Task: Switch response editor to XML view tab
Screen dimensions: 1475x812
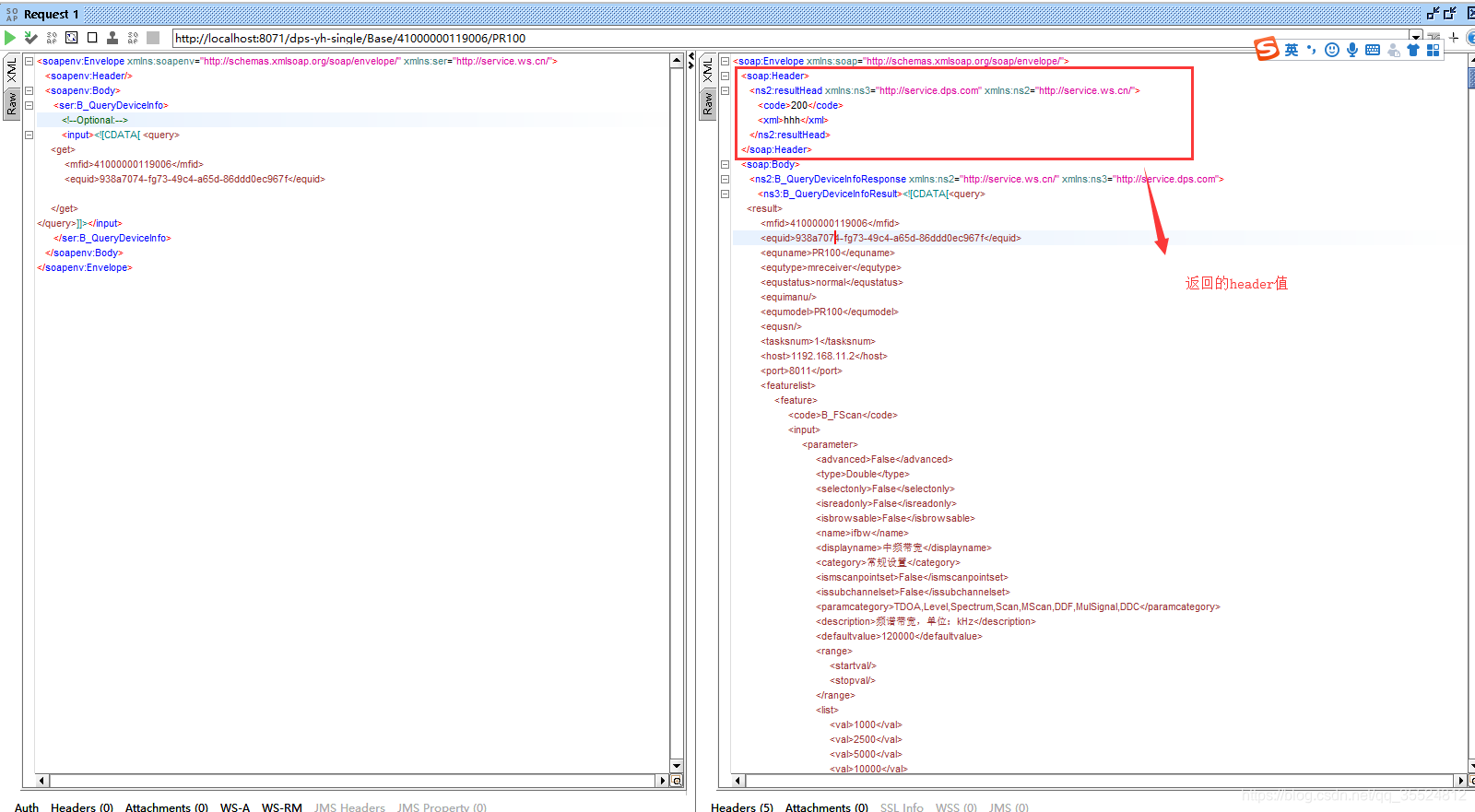Action: pyautogui.click(x=707, y=70)
